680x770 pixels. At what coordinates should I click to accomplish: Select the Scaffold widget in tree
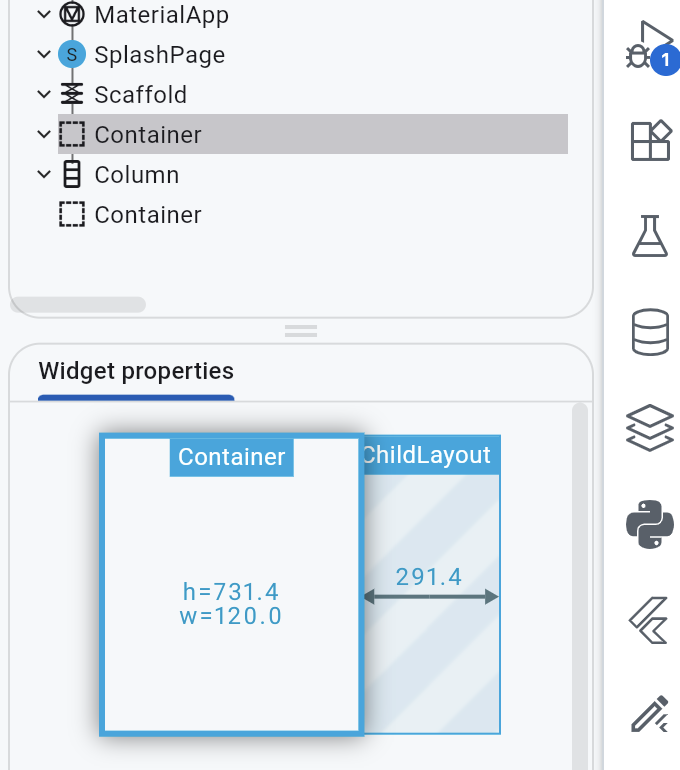tap(123, 94)
